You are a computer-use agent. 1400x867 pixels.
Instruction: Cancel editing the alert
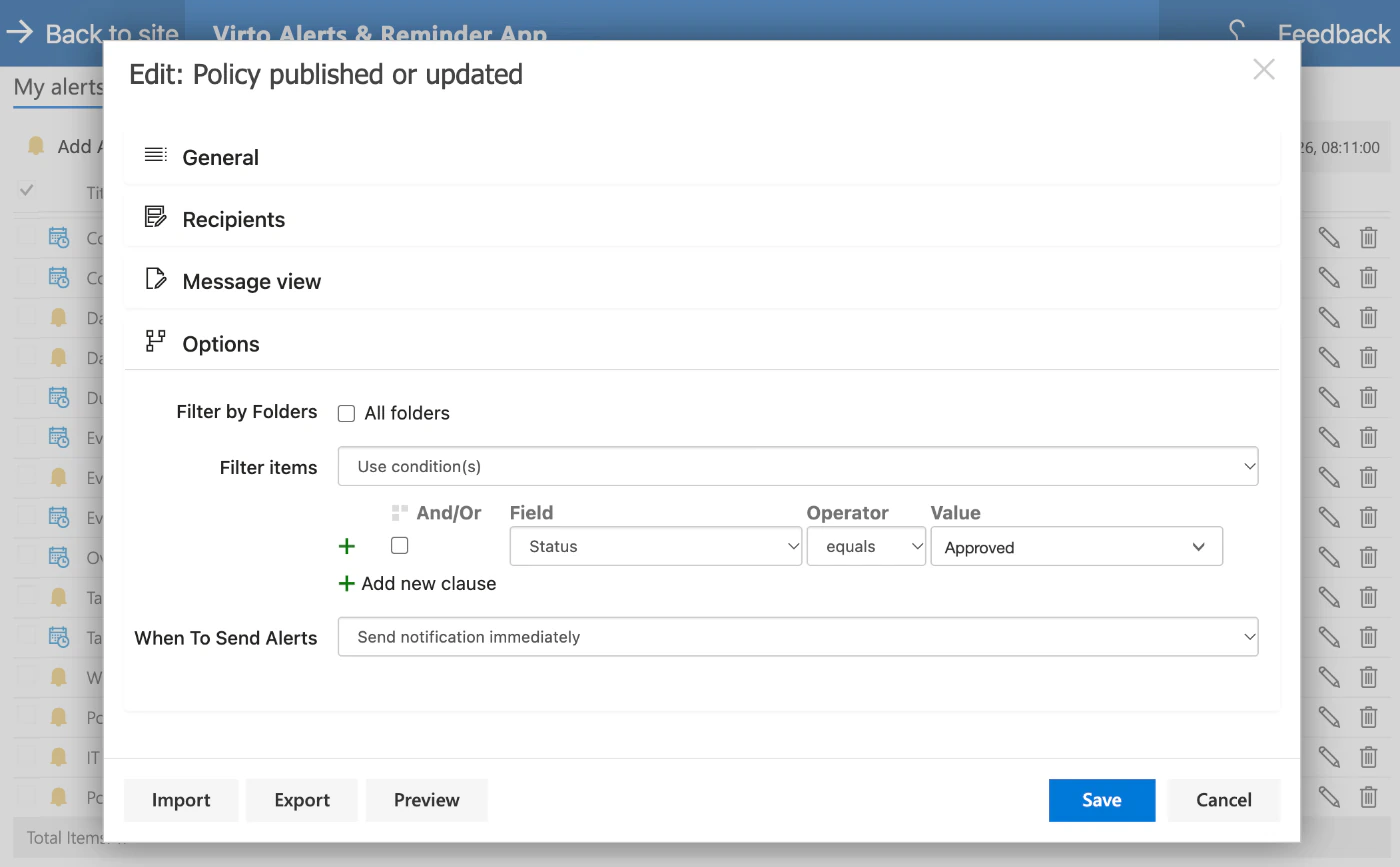[x=1224, y=800]
